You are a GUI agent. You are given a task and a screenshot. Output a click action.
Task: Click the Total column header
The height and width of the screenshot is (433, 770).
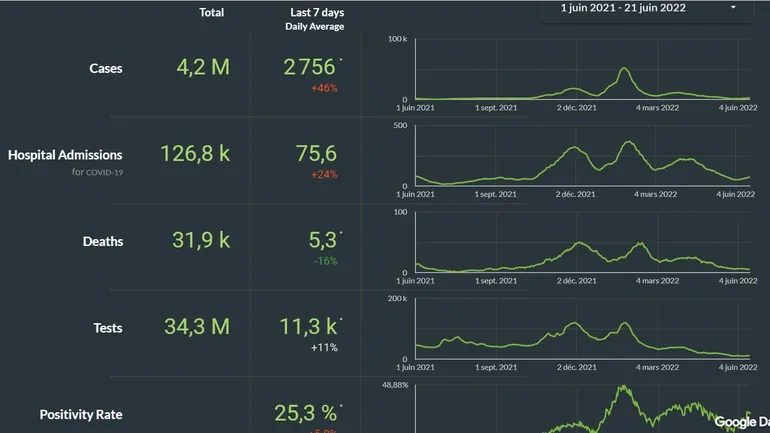211,13
